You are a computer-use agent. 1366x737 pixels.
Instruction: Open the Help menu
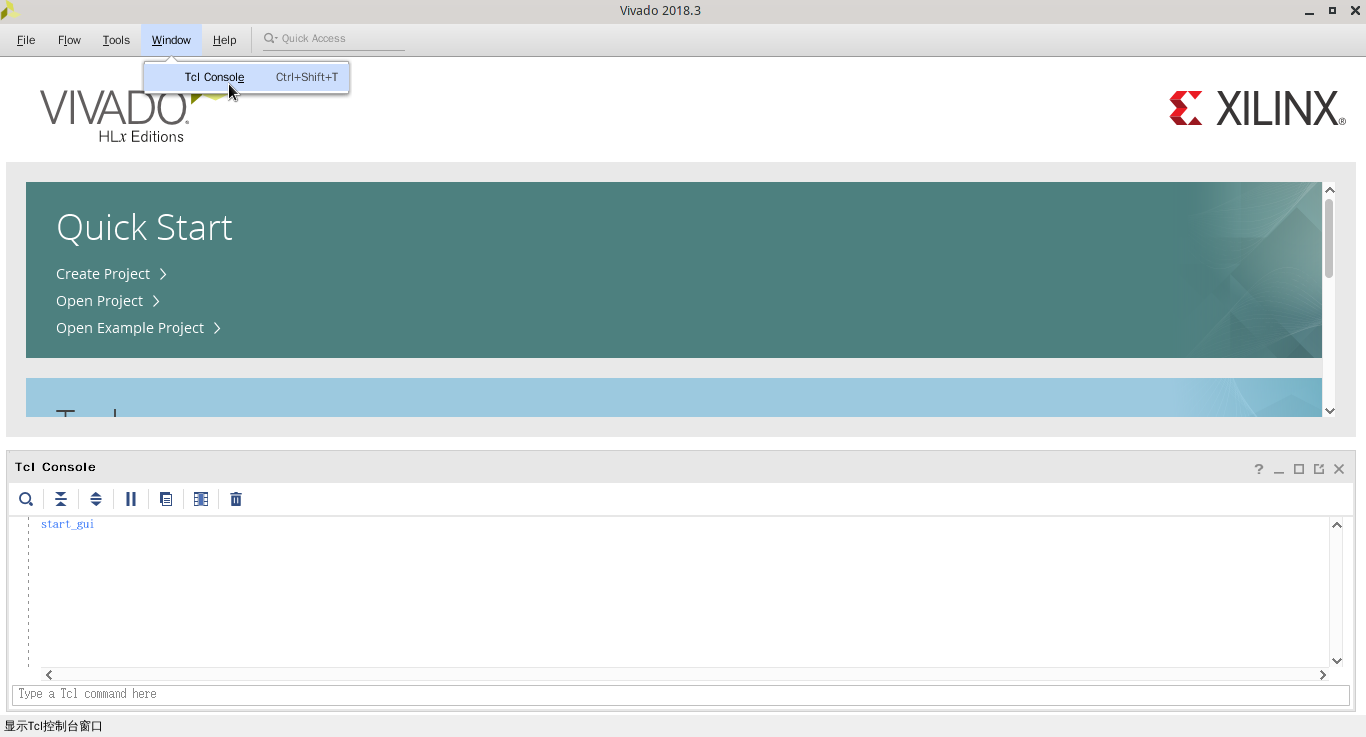coord(224,40)
